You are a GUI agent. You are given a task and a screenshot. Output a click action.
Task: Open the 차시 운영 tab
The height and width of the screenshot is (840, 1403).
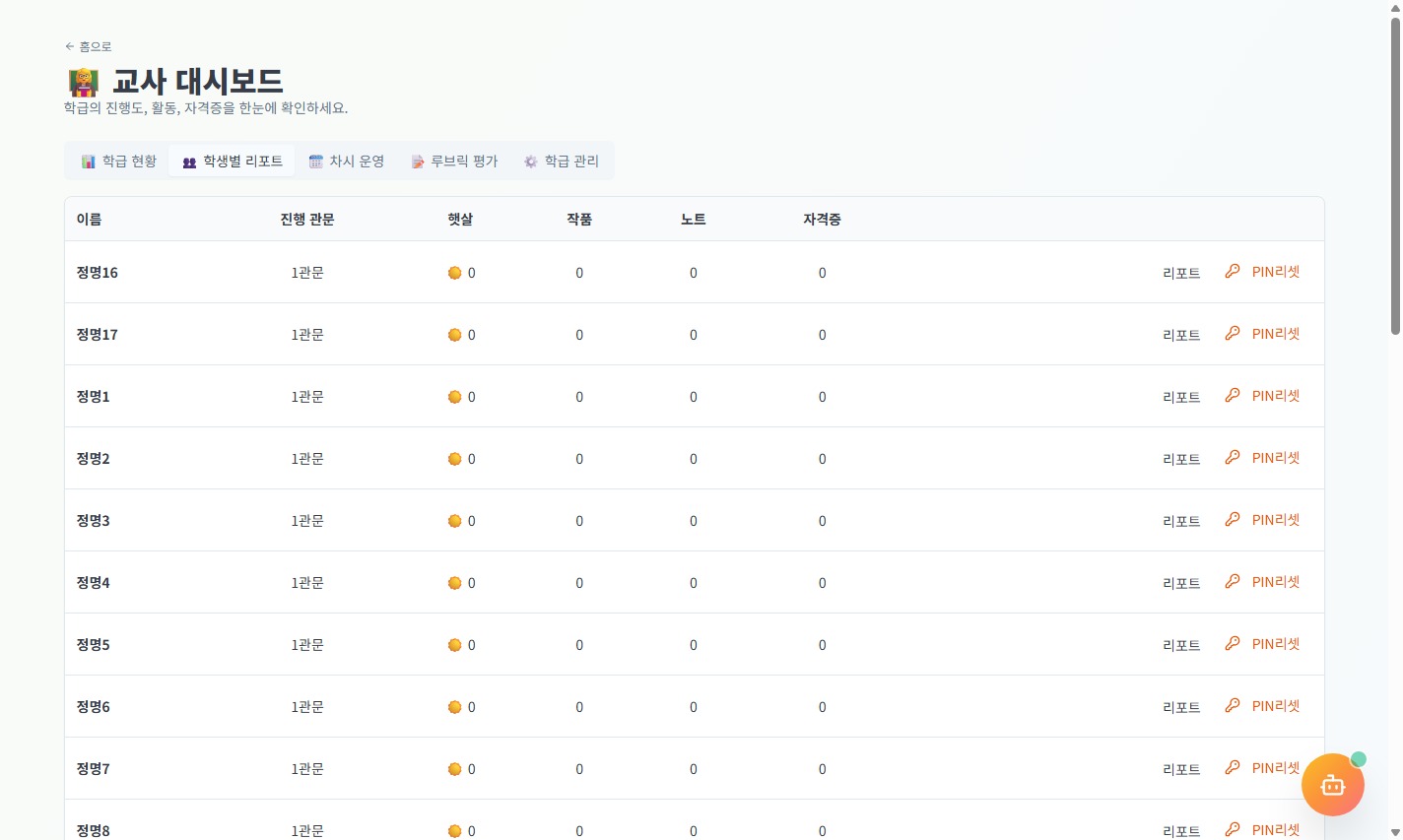pos(346,161)
